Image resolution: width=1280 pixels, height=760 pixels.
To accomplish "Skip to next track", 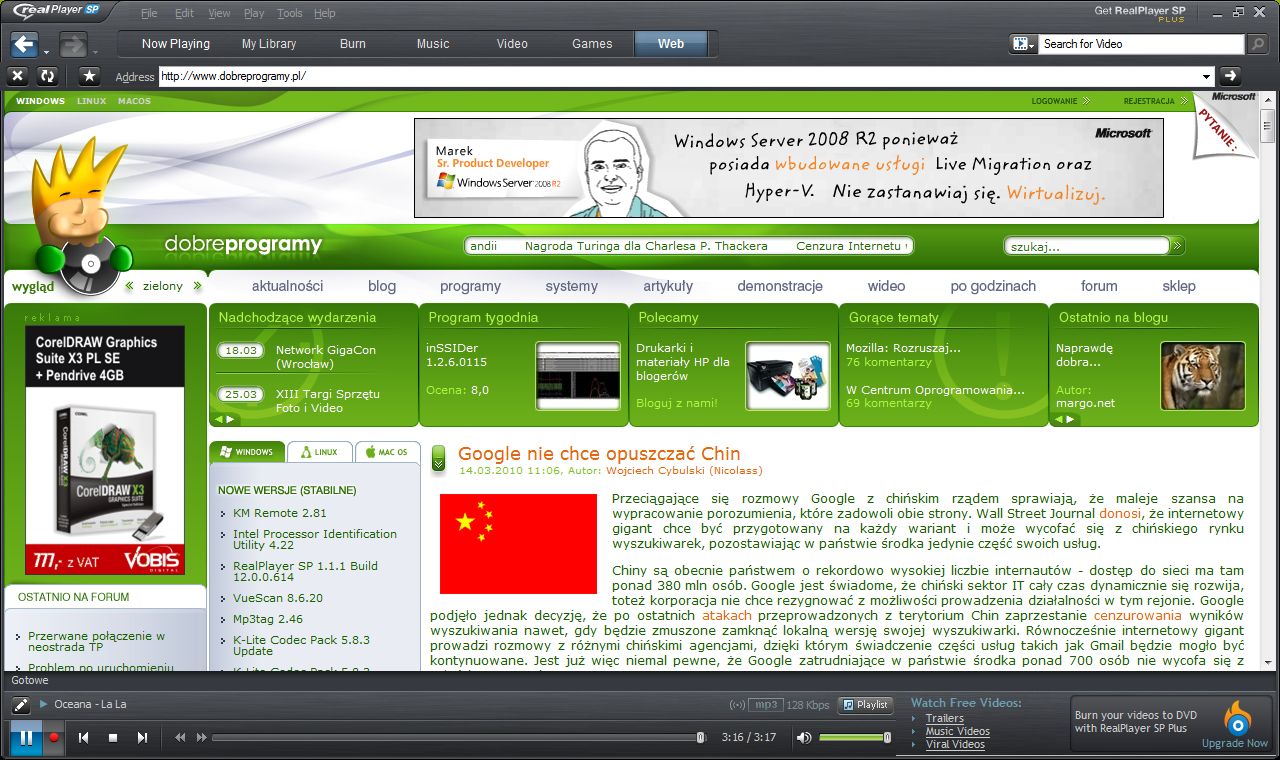I will pos(142,738).
